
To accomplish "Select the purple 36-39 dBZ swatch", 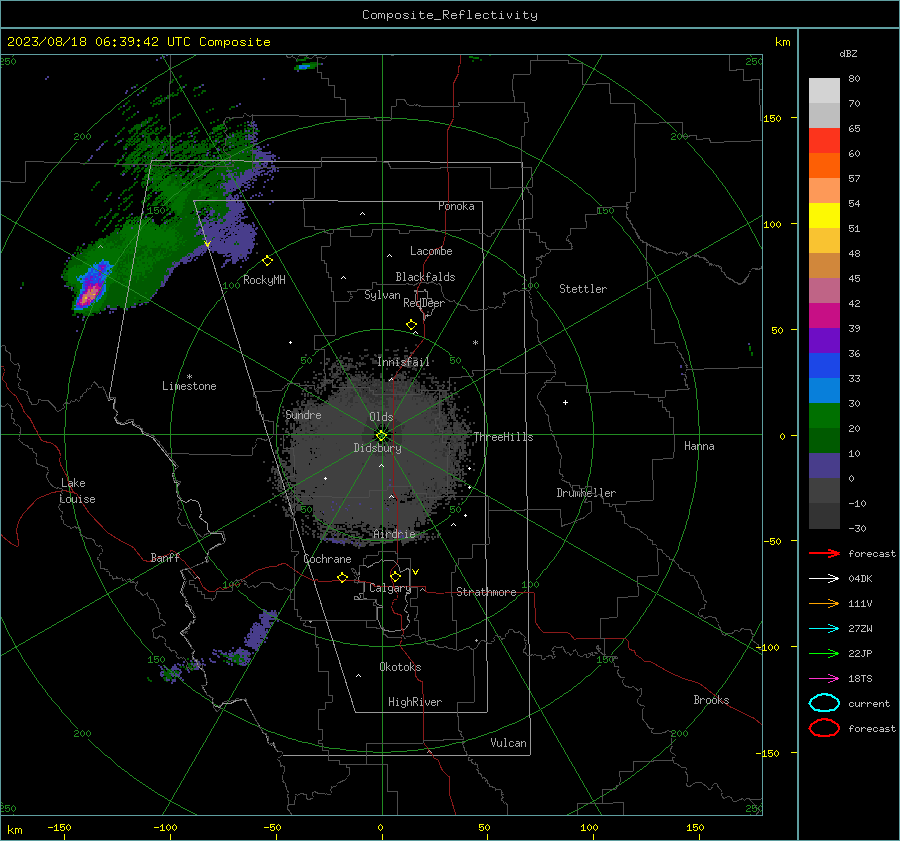I will [824, 341].
